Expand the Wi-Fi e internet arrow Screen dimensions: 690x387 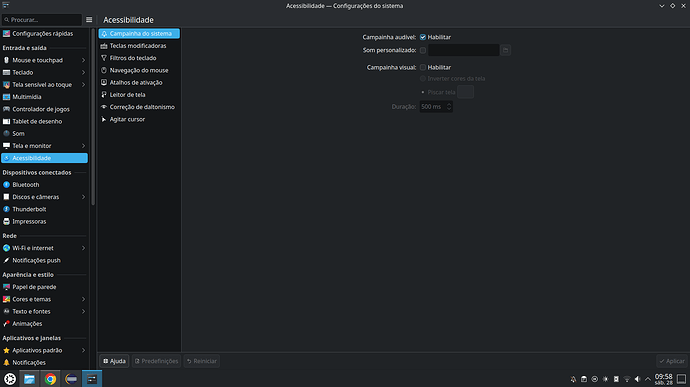pyautogui.click(x=83, y=248)
